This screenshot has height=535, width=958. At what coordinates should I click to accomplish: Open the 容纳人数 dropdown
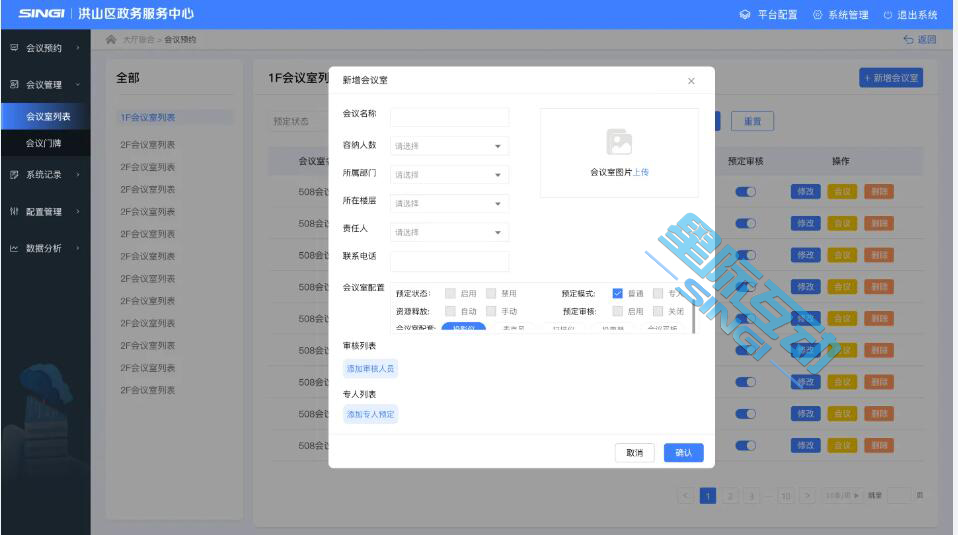pyautogui.click(x=449, y=146)
